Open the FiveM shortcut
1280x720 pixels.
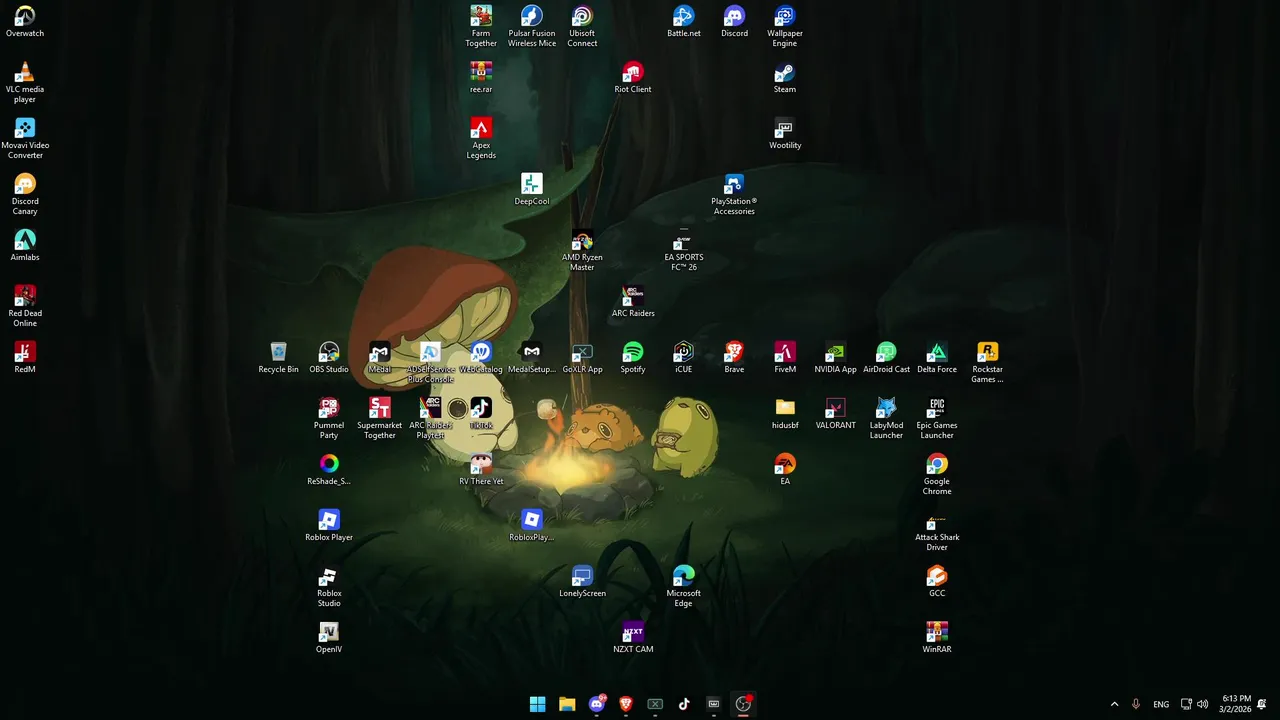click(x=785, y=357)
